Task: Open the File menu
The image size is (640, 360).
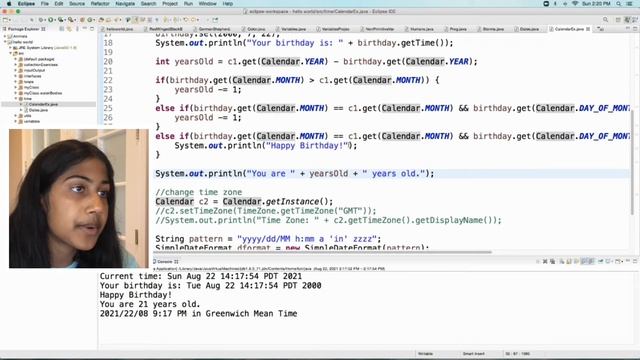Action: tap(44, 4)
